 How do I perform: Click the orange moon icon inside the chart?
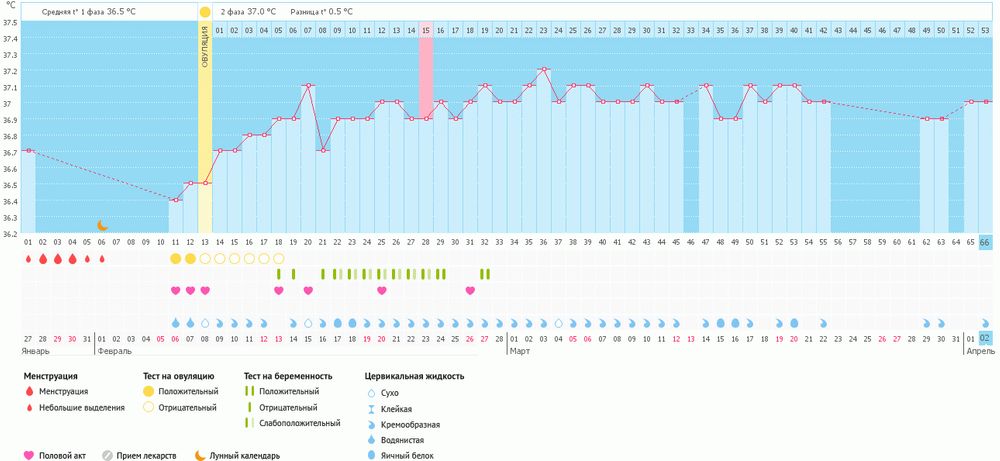point(102,226)
